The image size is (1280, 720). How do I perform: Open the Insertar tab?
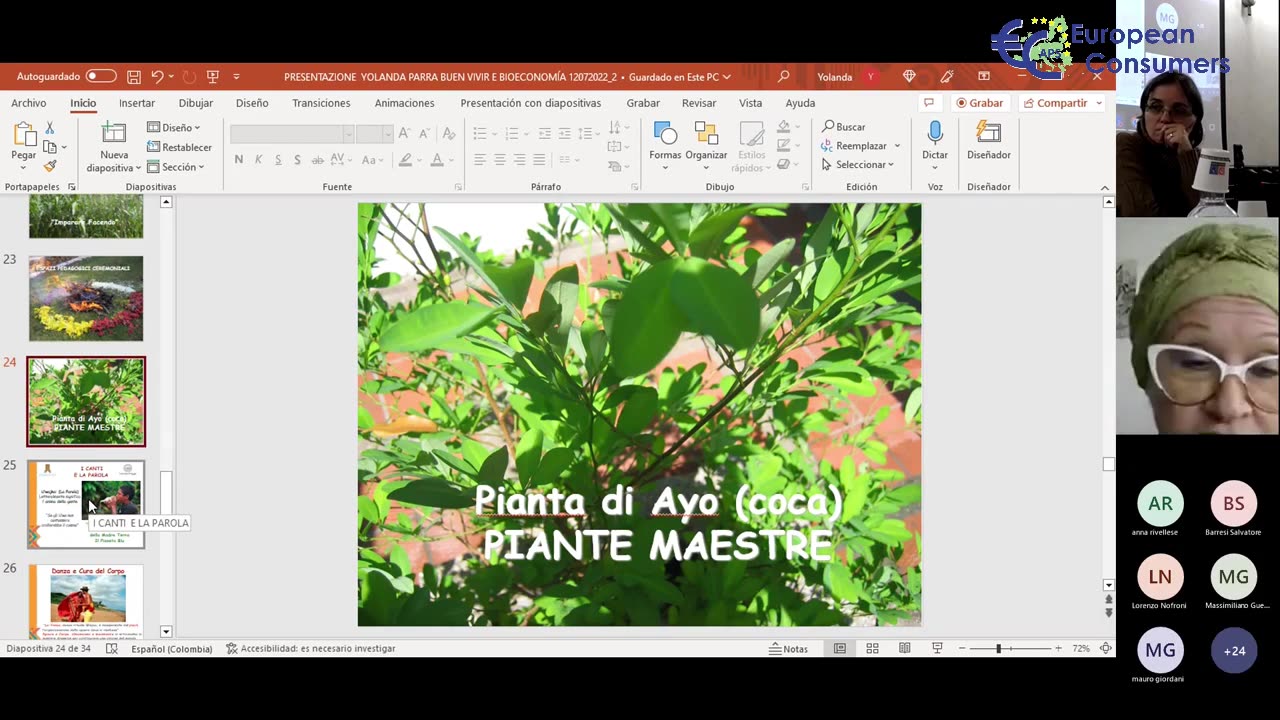[x=137, y=103]
